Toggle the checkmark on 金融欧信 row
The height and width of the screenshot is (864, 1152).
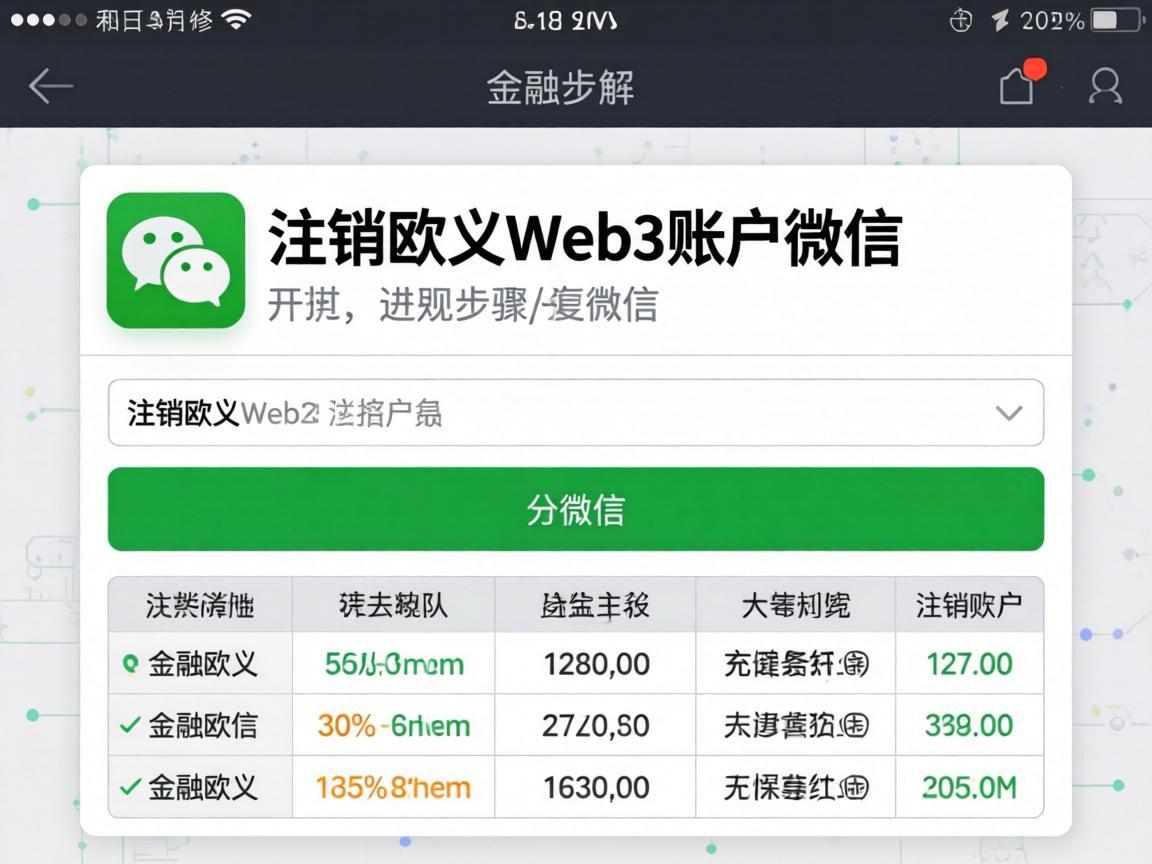130,725
